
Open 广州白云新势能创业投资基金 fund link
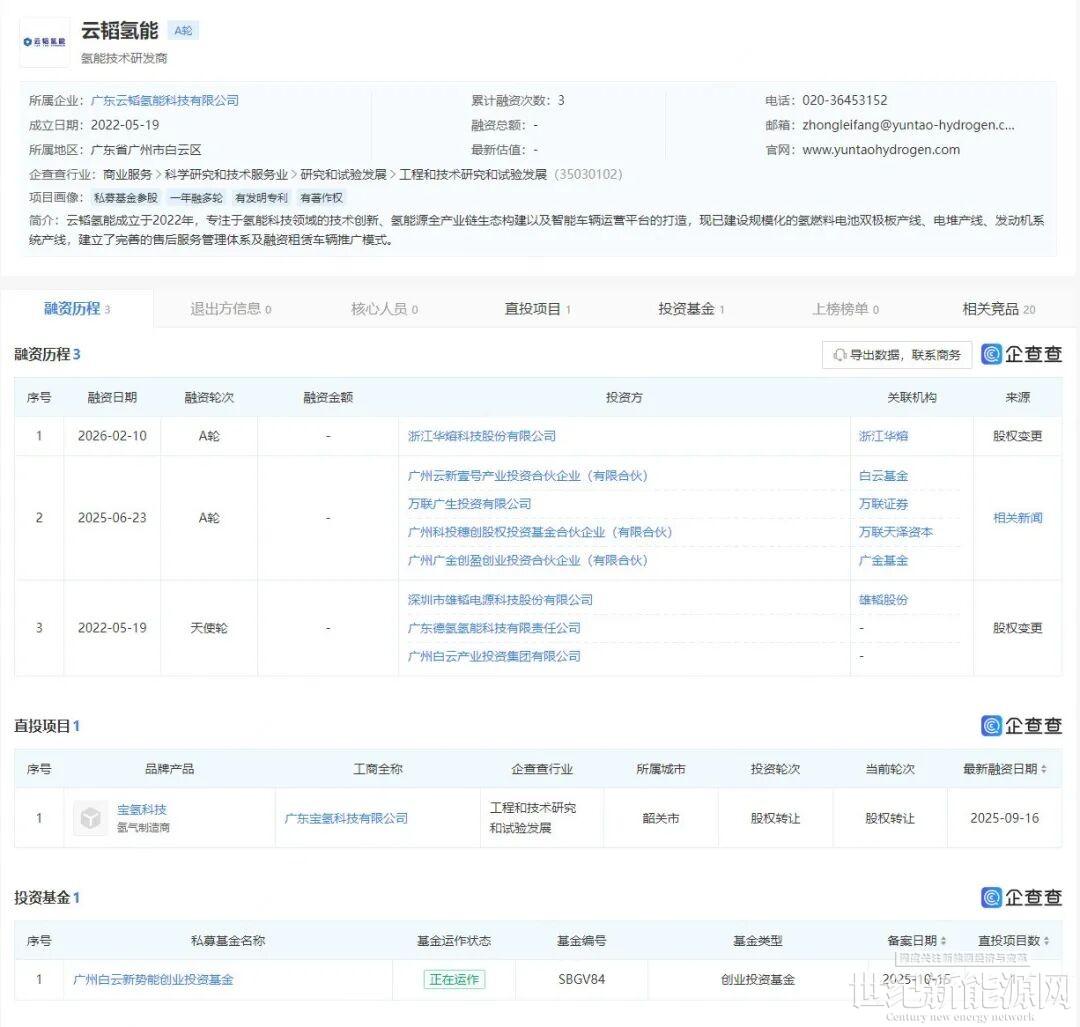[x=153, y=980]
